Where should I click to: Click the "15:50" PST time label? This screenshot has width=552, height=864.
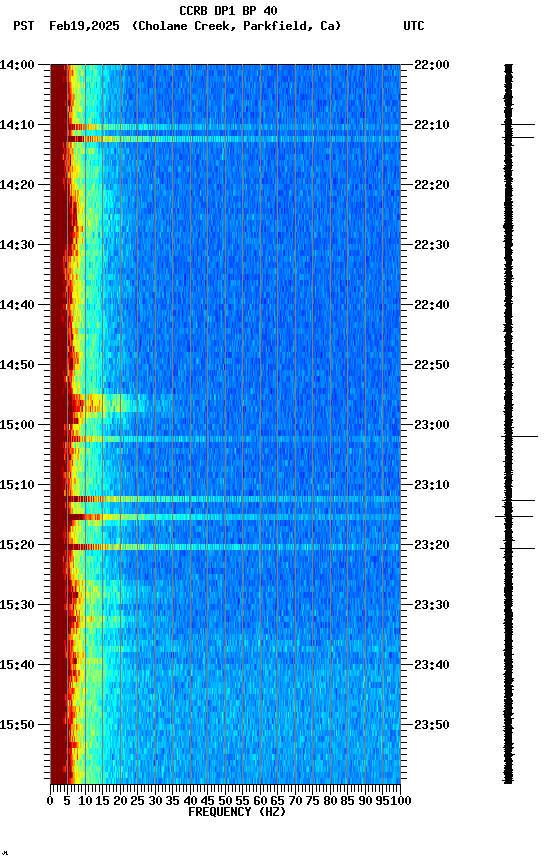17,726
